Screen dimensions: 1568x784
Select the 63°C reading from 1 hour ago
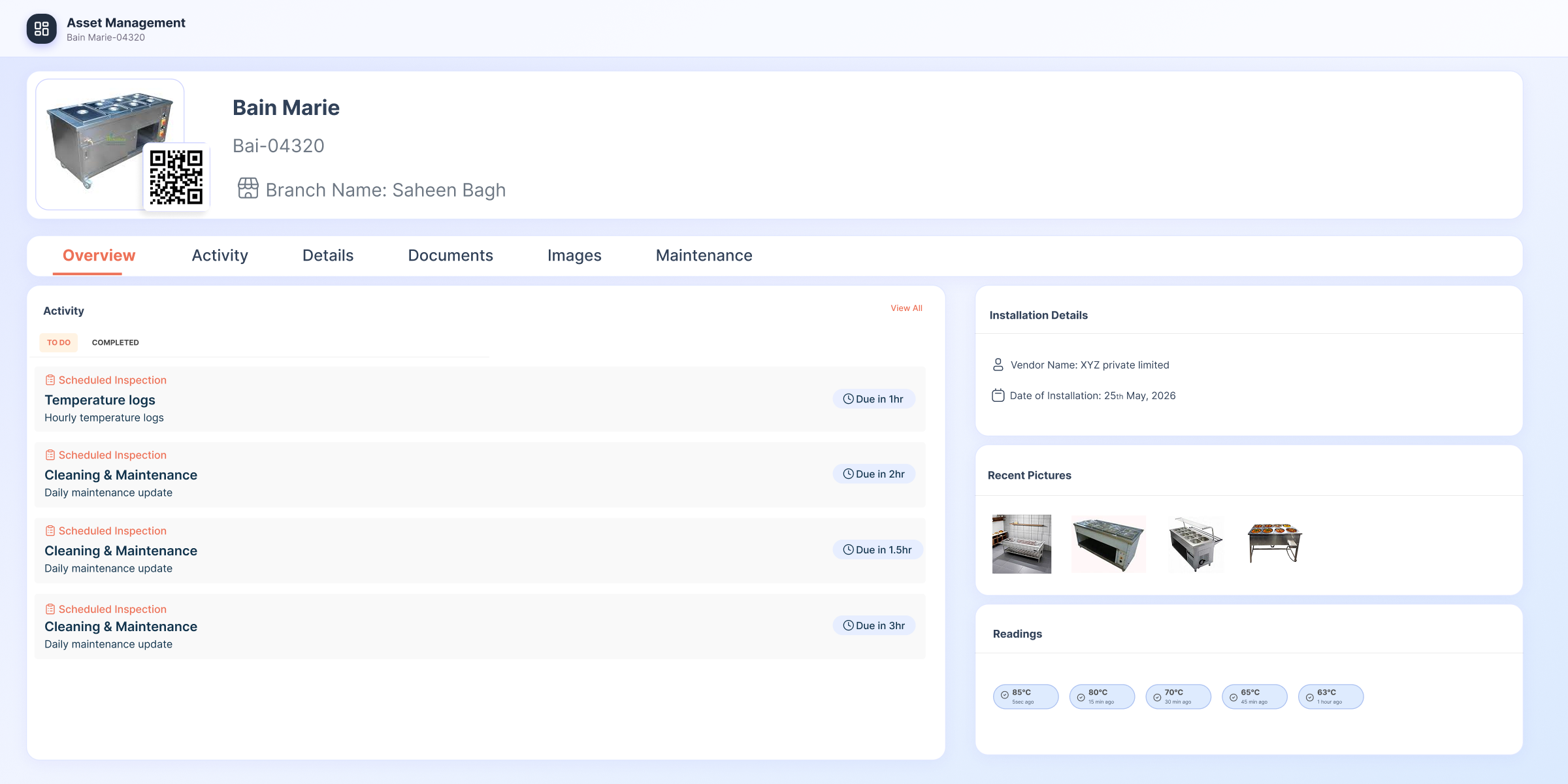click(1331, 696)
